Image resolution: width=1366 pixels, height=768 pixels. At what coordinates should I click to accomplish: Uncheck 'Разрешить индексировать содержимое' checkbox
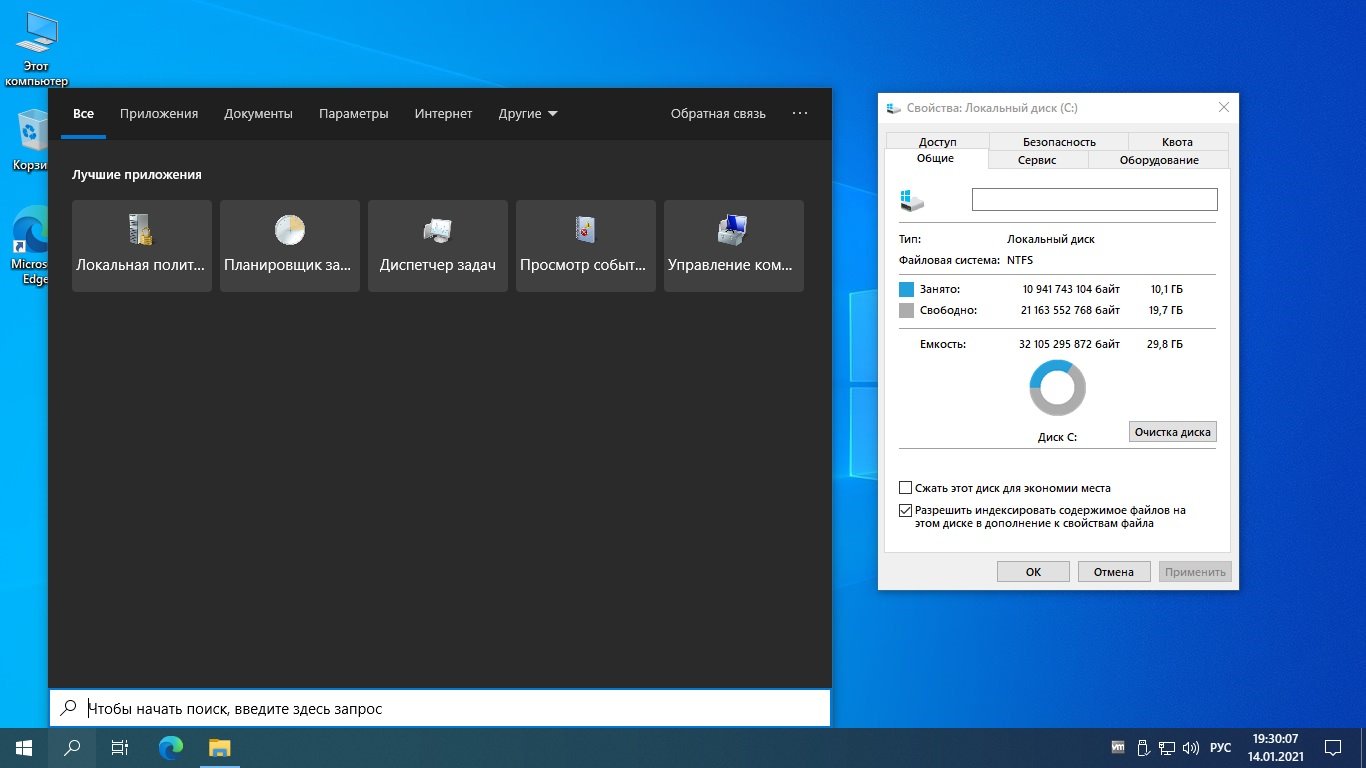click(906, 510)
